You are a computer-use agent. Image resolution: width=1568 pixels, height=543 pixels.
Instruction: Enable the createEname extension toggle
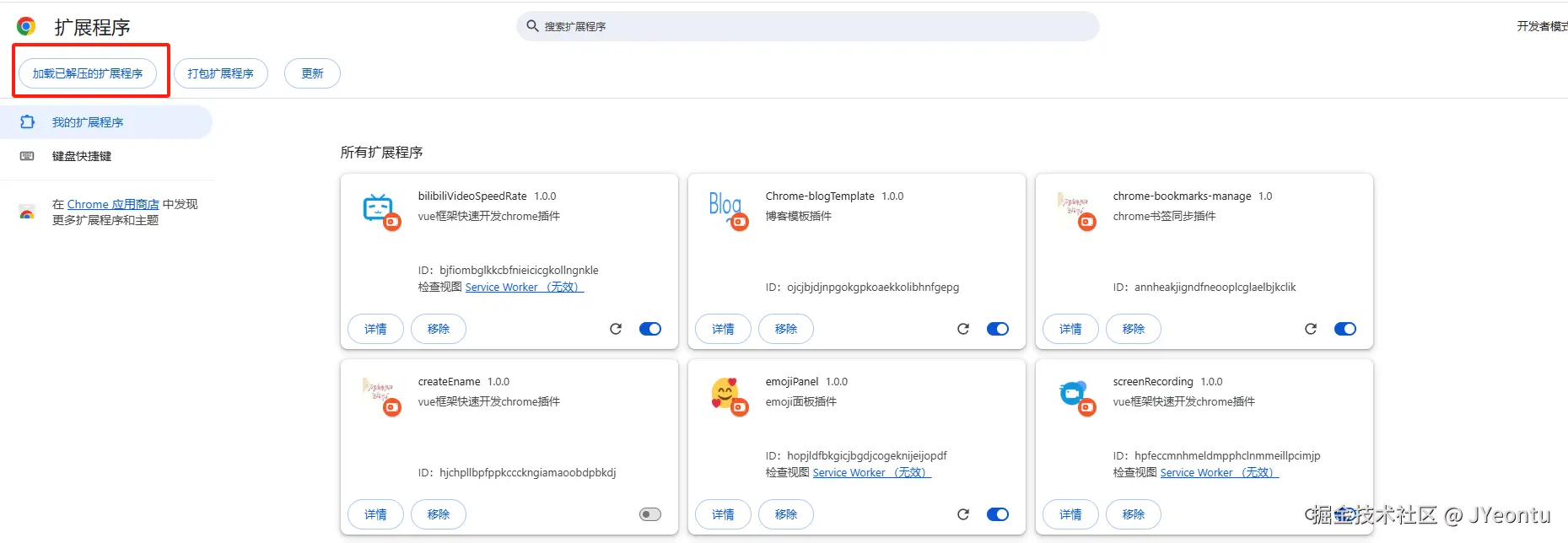(x=650, y=514)
